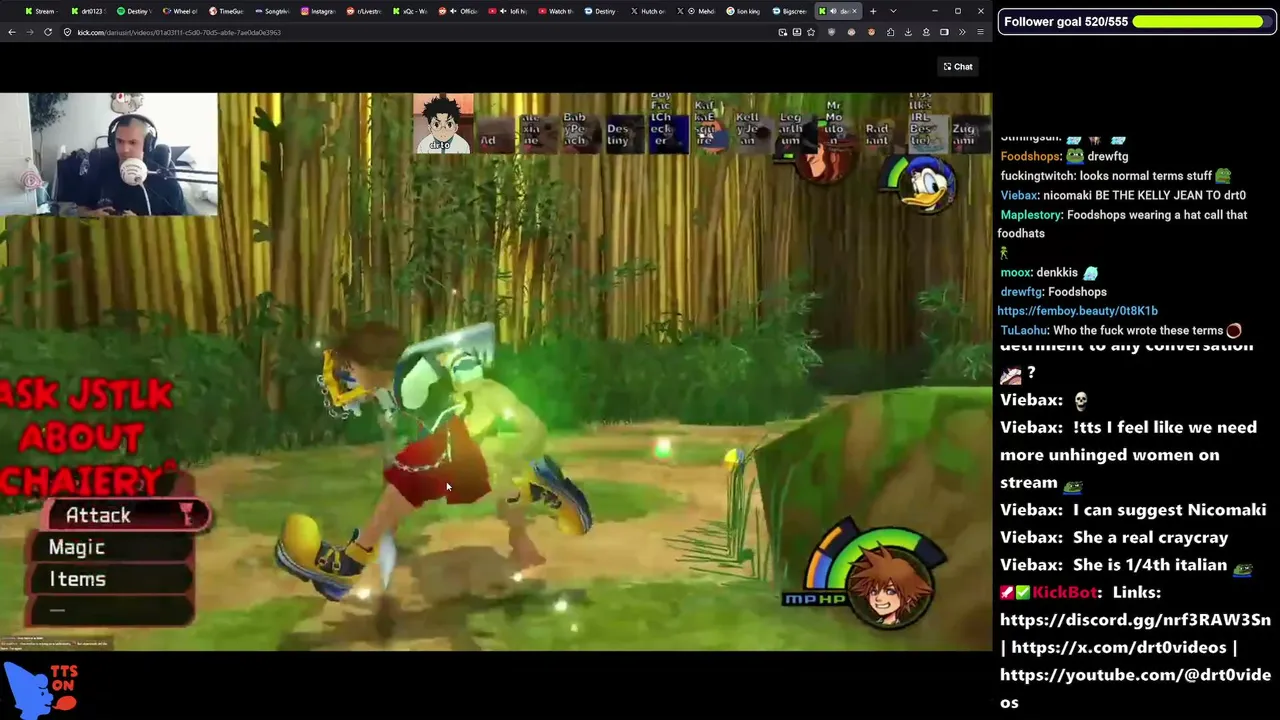Image resolution: width=1280 pixels, height=720 pixels.
Task: Switch to the Bigscreen tab
Action: [789, 11]
